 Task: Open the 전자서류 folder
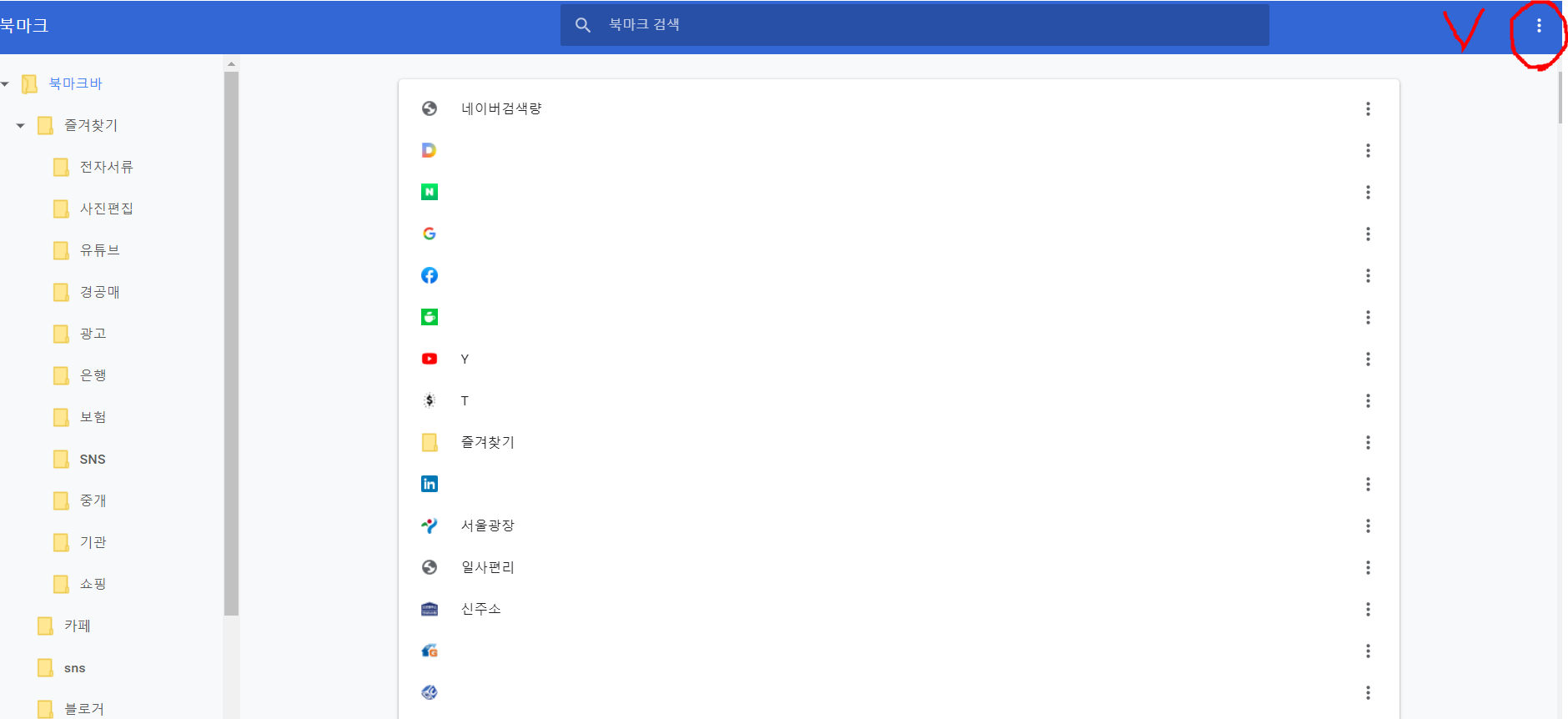coord(106,167)
